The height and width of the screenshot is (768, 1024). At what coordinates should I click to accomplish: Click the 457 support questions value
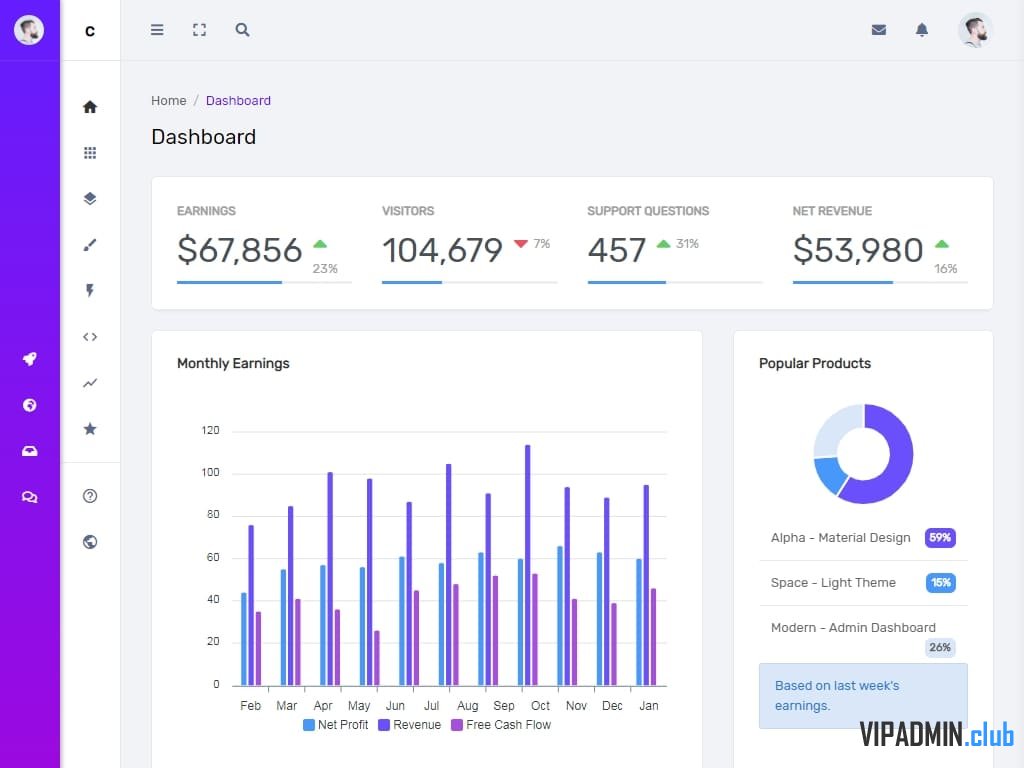[616, 250]
